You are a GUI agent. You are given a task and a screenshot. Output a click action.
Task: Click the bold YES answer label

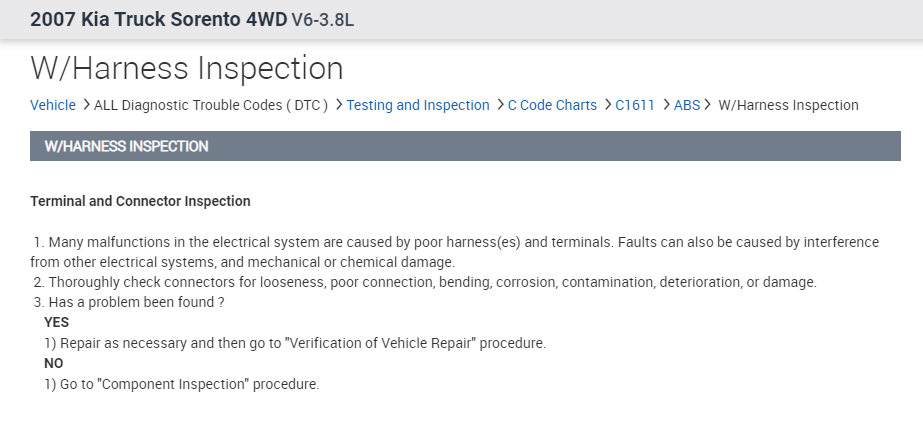[x=57, y=323]
